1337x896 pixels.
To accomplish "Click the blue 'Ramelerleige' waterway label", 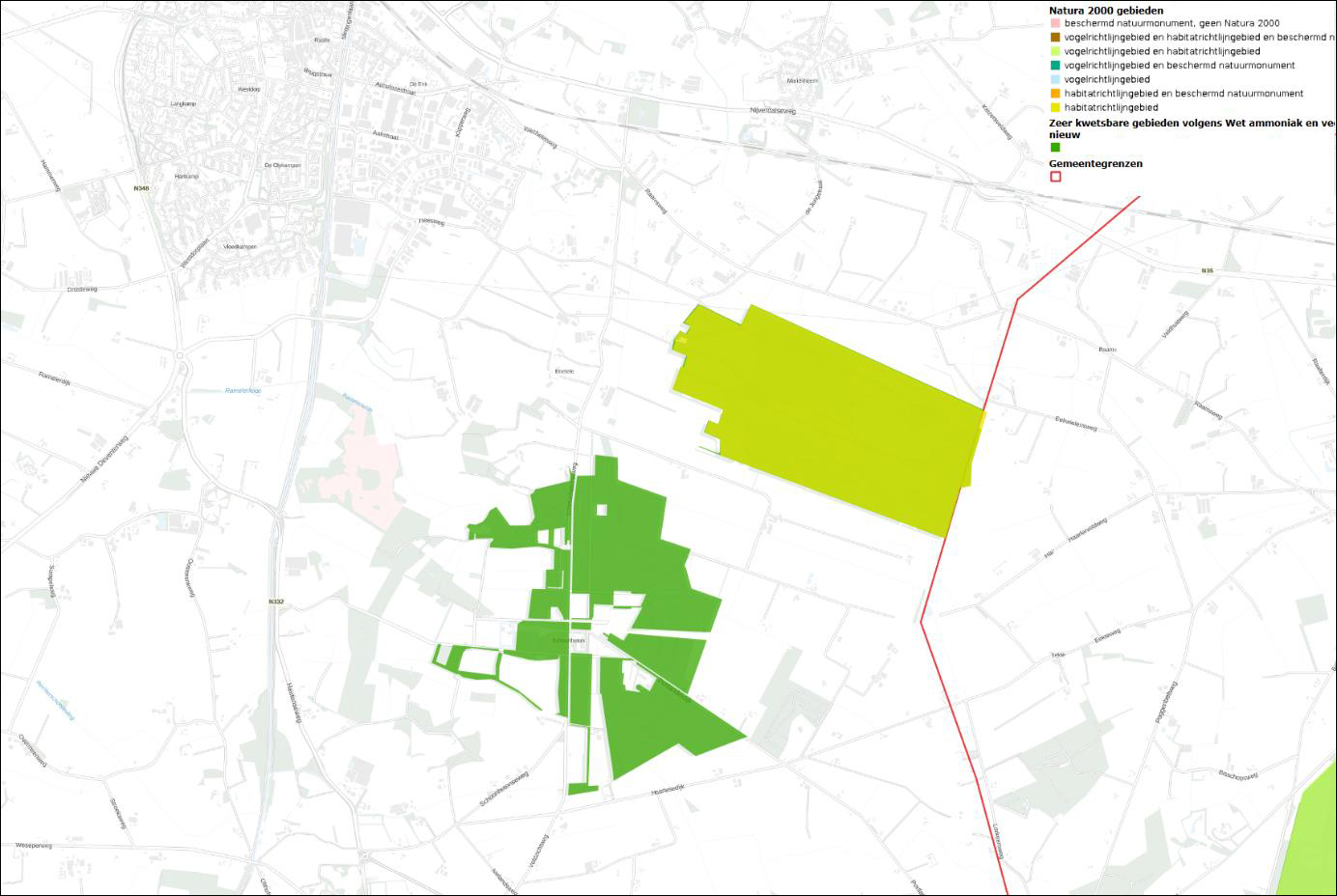I will (x=243, y=390).
